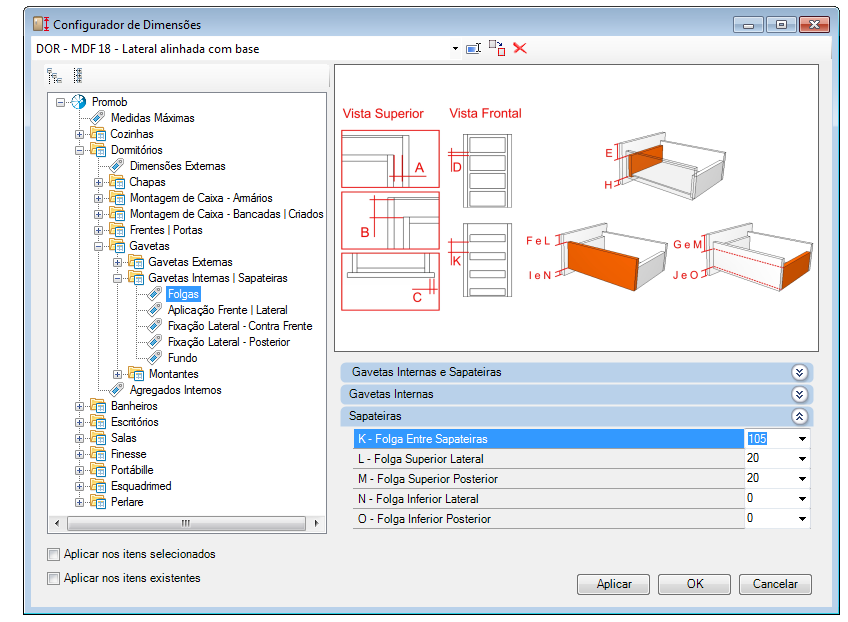
Task: Click the Gavetas Externas folder icon
Action: [136, 262]
